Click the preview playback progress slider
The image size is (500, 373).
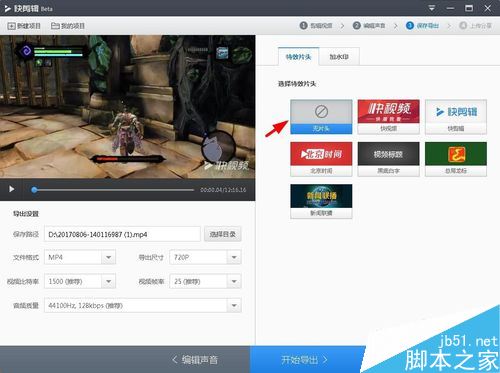tap(114, 190)
